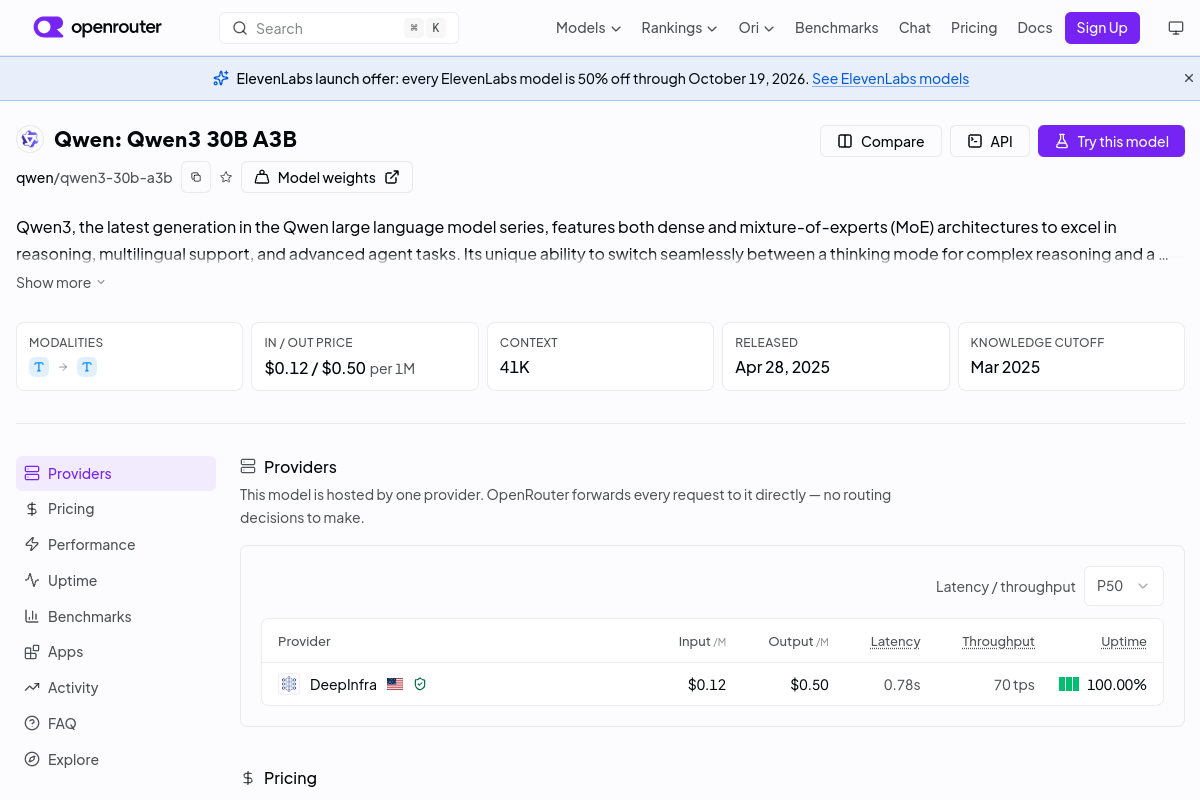Click the DeepInfra uptime bars indicator
Screen dimensions: 1200x800
1069,684
